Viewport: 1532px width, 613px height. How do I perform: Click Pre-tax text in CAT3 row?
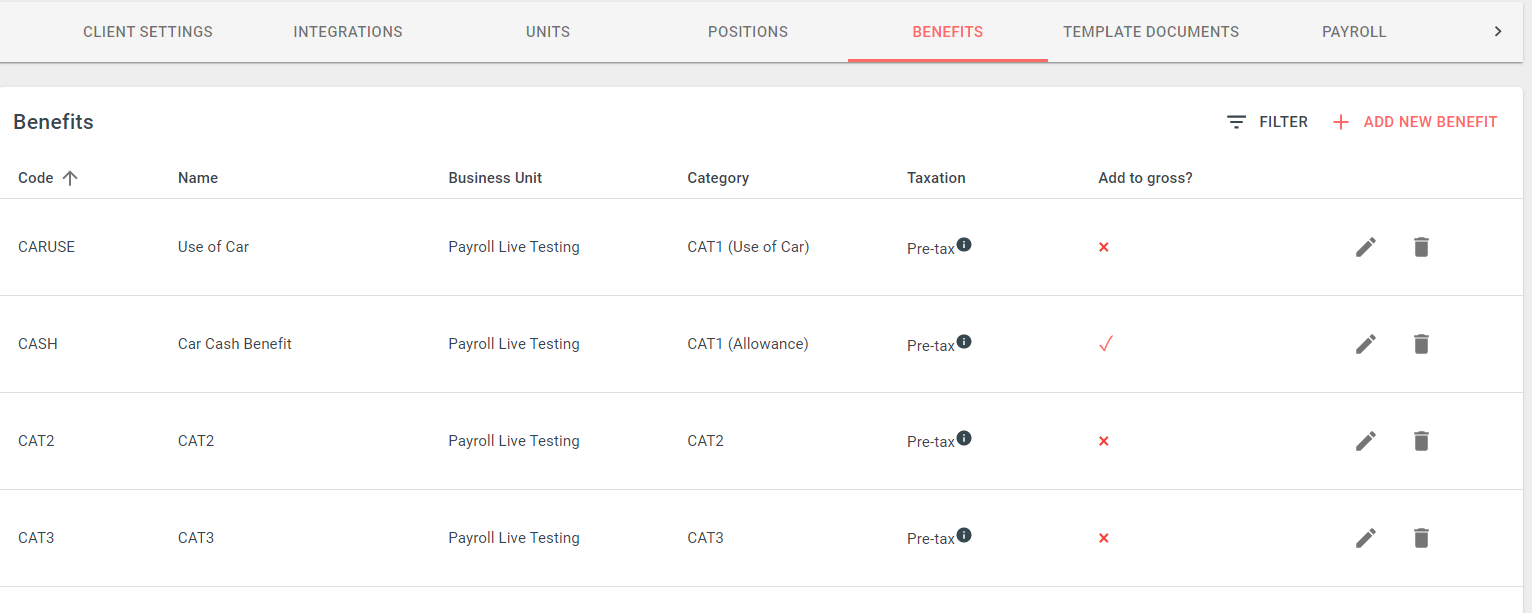click(931, 539)
